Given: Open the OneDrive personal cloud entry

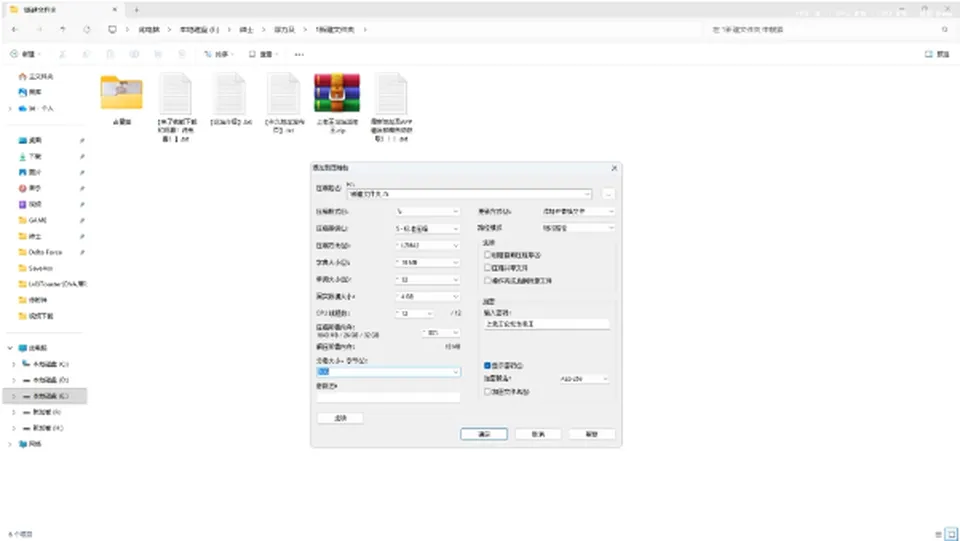Looking at the screenshot, I should pyautogui.click(x=36, y=108).
